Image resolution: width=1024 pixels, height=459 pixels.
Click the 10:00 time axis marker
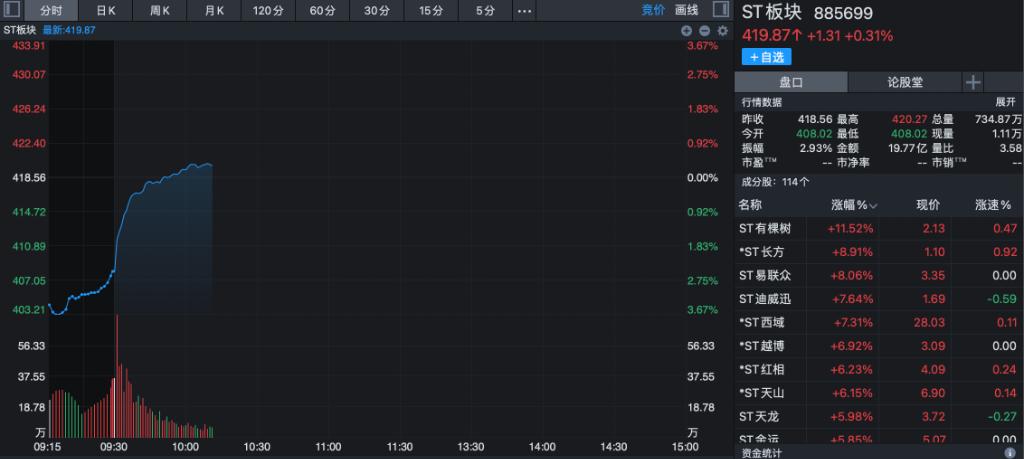point(185,447)
